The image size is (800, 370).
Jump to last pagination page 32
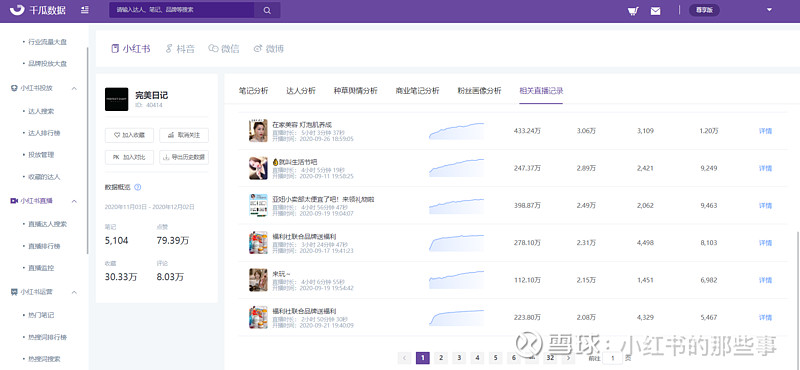click(x=549, y=358)
